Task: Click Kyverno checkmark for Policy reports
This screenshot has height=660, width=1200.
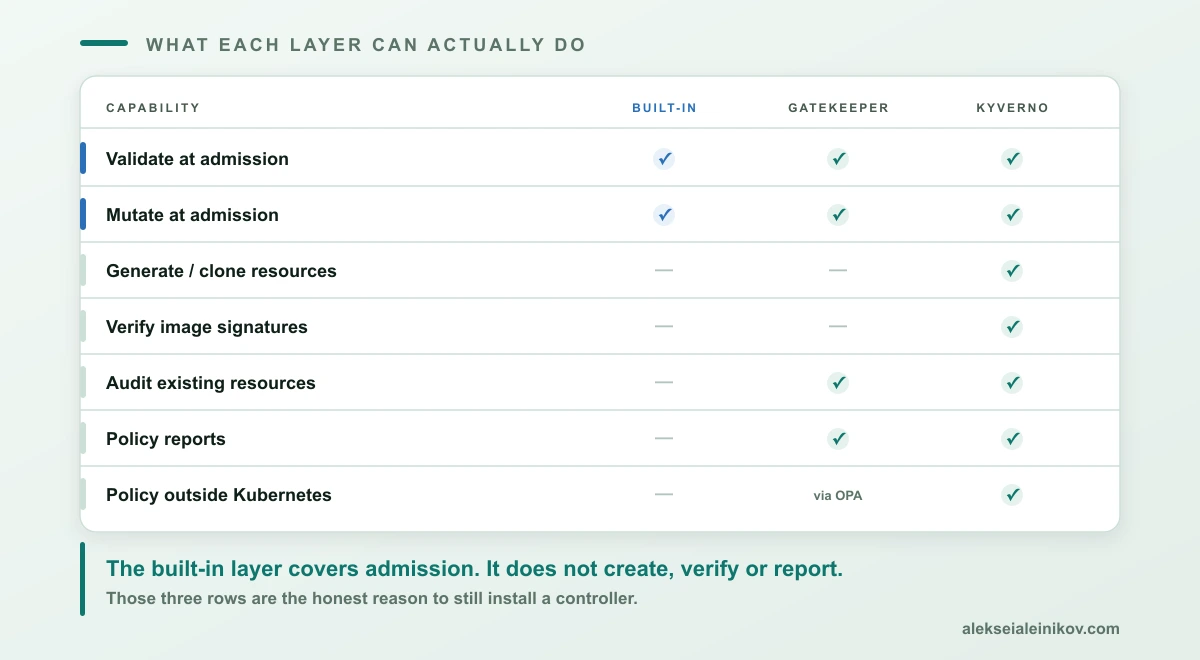Action: tap(1012, 438)
